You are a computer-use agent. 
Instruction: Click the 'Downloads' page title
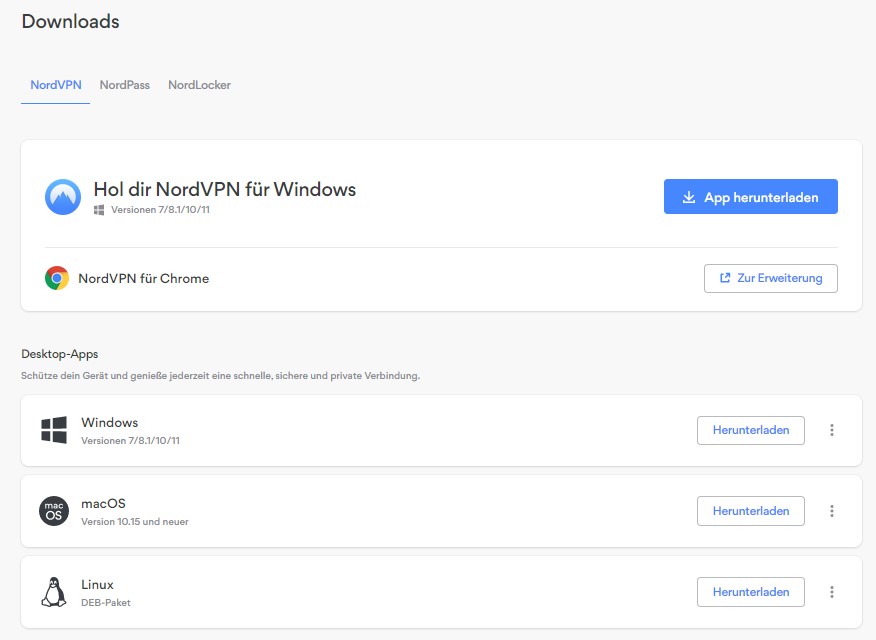click(x=70, y=21)
